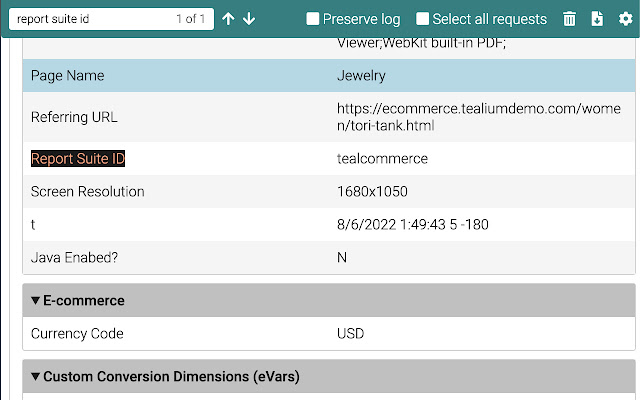Toggle the Preserve log checkbox
640x400 pixels.
tap(313, 19)
